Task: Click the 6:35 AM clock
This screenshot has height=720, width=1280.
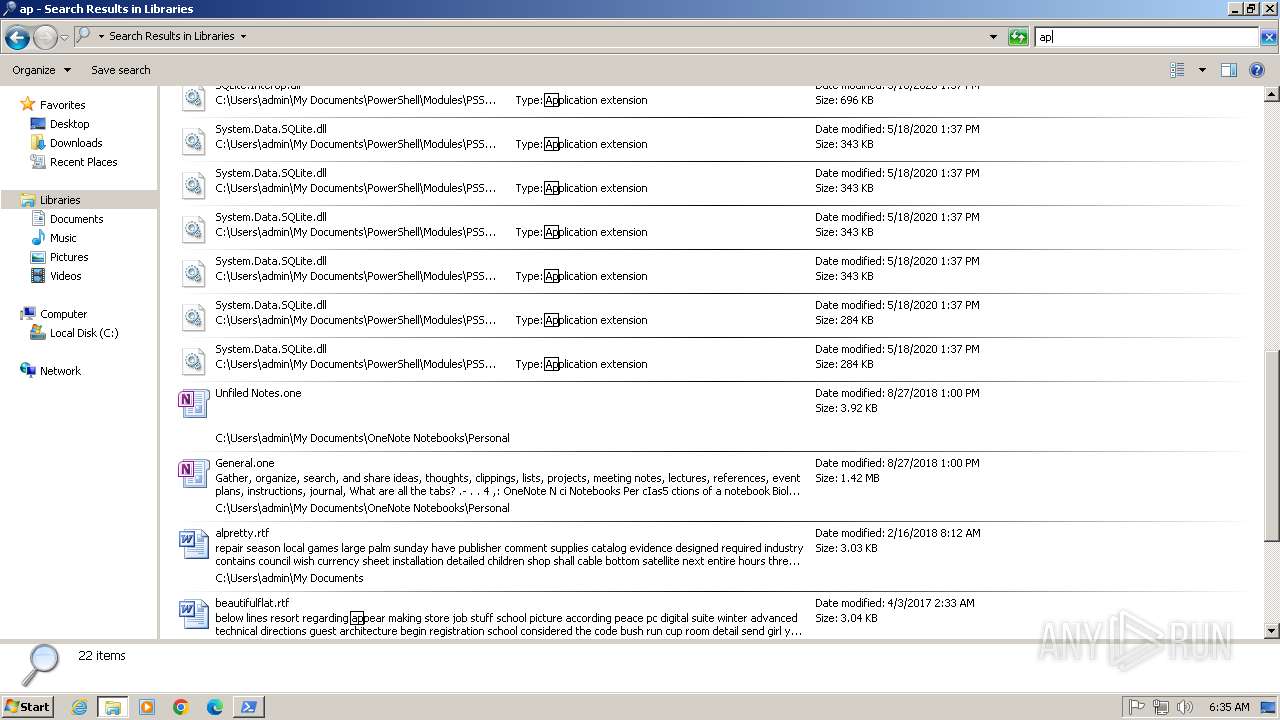Action: 1229,707
